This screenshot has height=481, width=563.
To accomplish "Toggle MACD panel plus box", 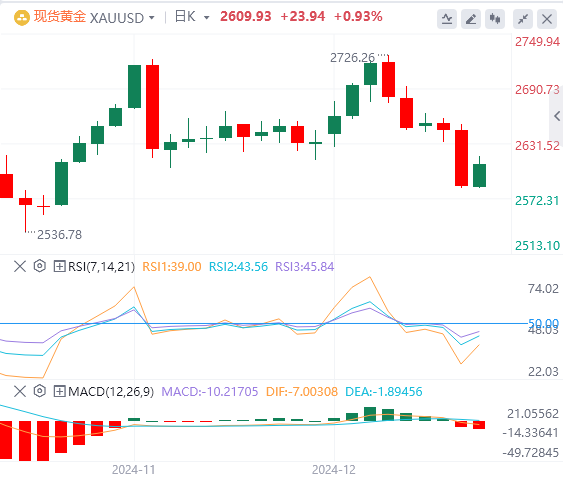I will tap(59, 391).
